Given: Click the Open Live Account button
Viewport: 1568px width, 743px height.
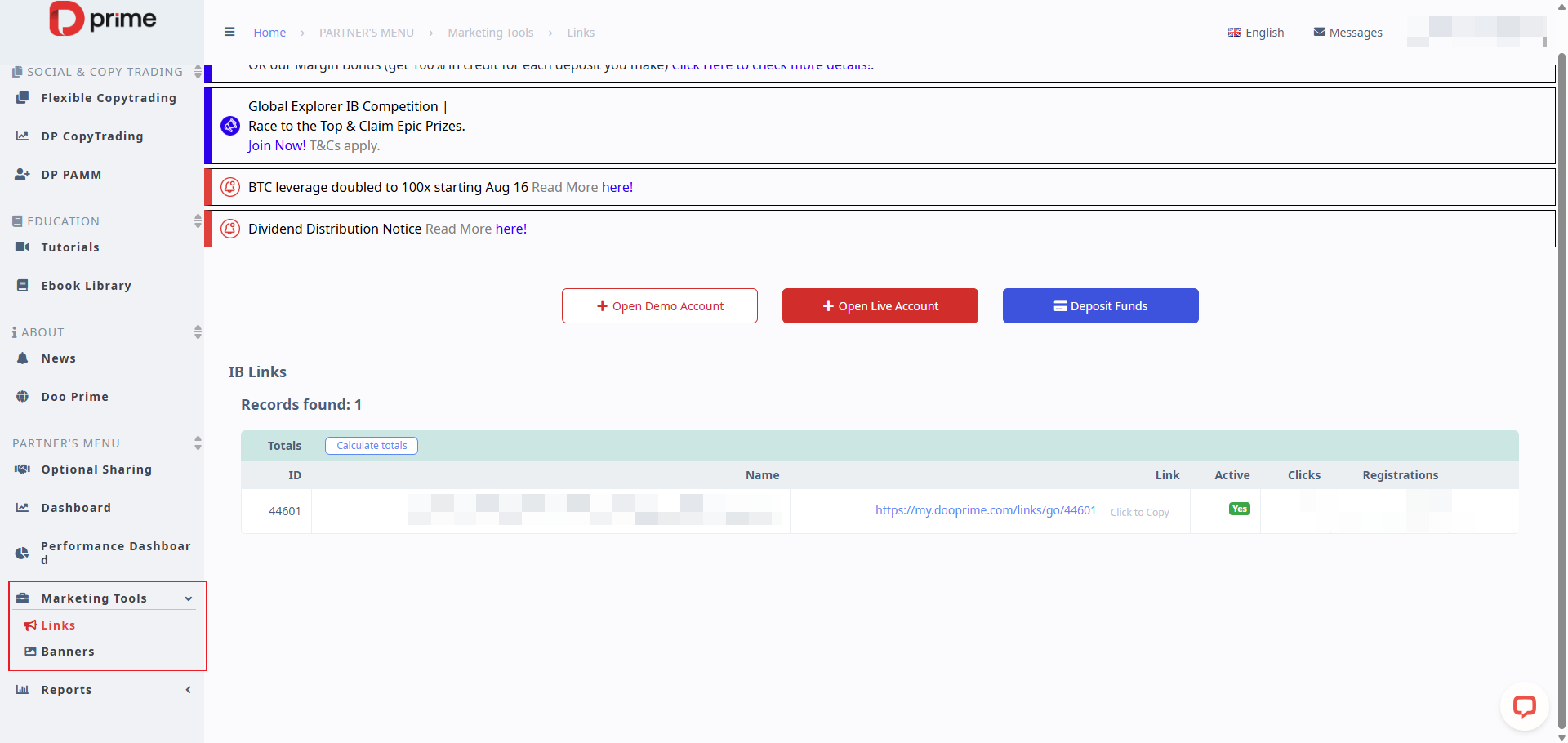Looking at the screenshot, I should [x=880, y=306].
